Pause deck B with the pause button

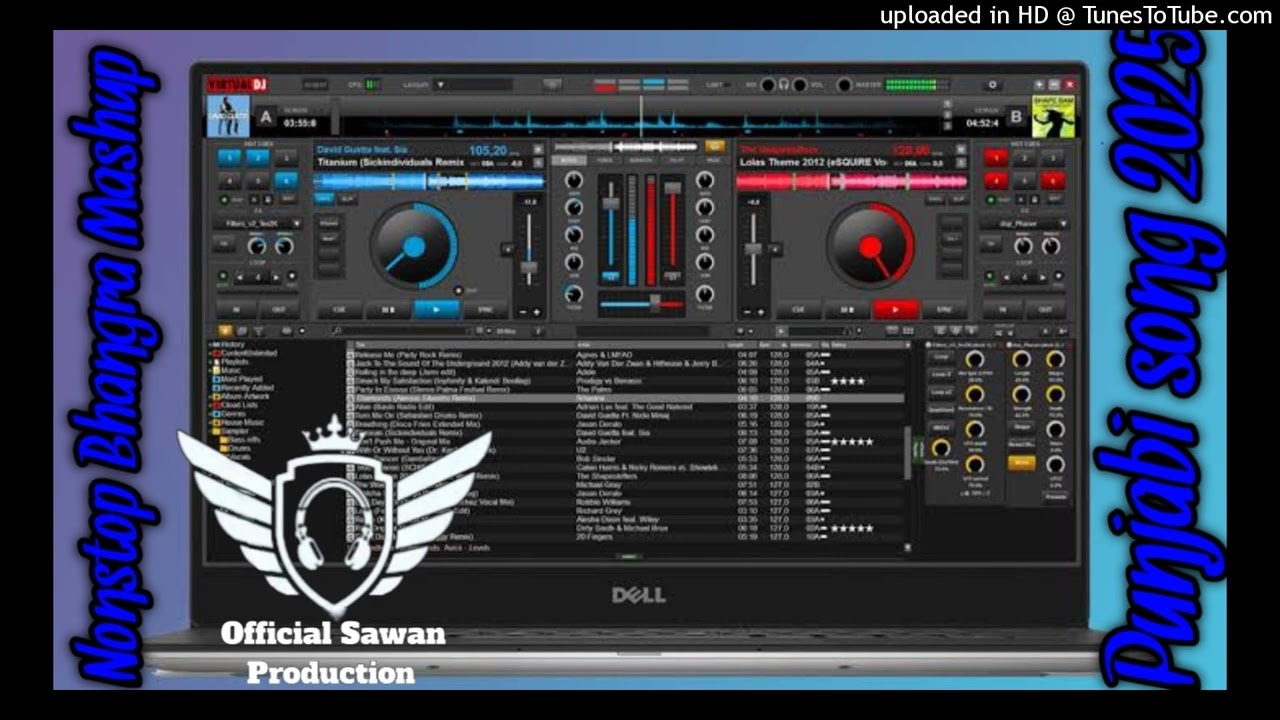(x=847, y=310)
